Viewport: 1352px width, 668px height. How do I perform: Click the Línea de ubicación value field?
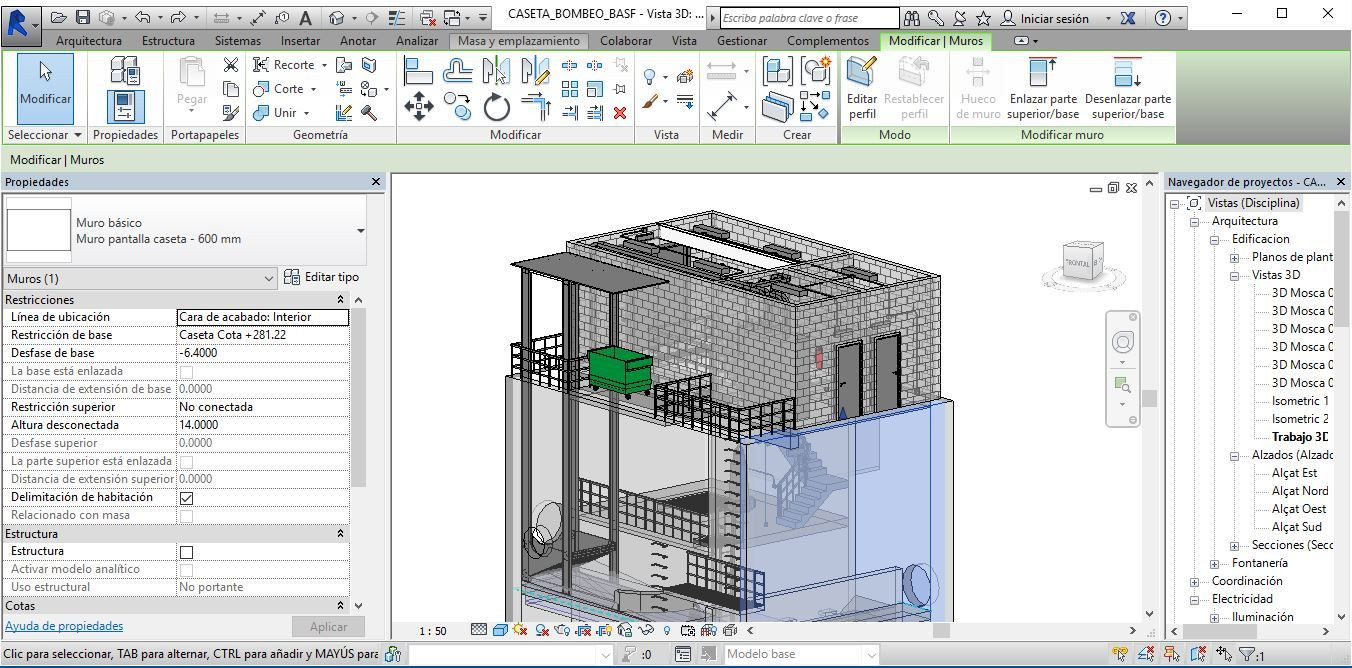pos(263,317)
